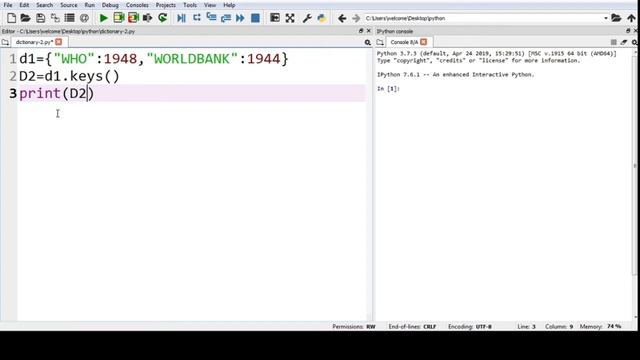640x360 pixels.
Task: Undock the IPython console pane
Action: pos(628,31)
